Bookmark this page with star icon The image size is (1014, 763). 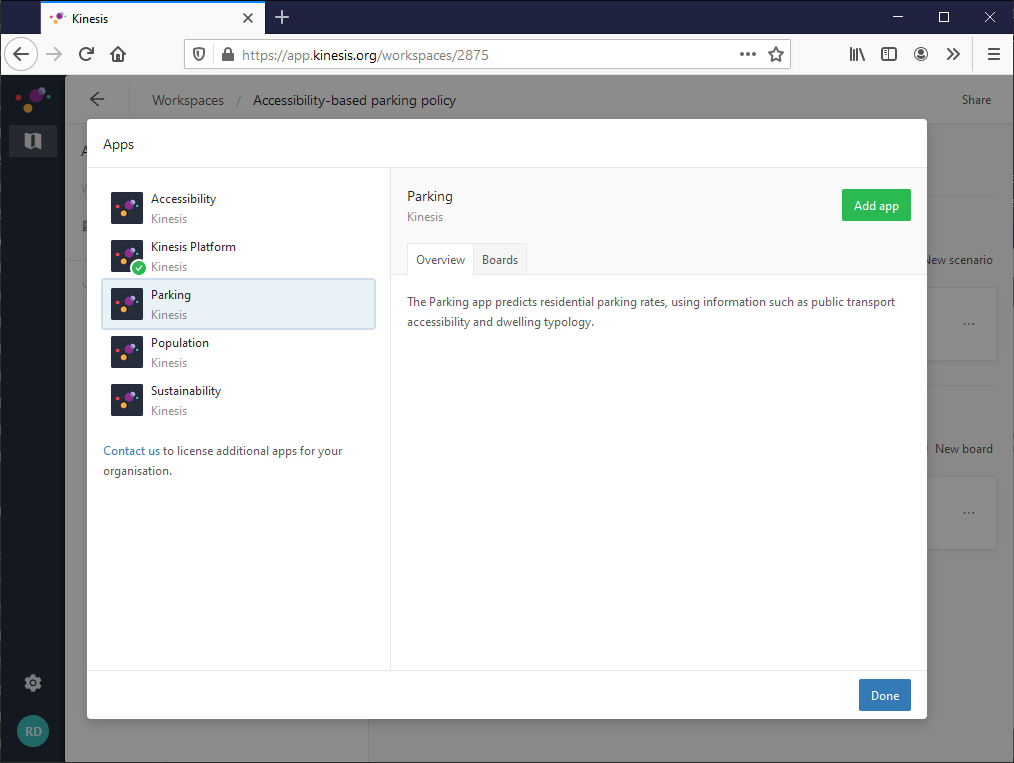pos(776,54)
